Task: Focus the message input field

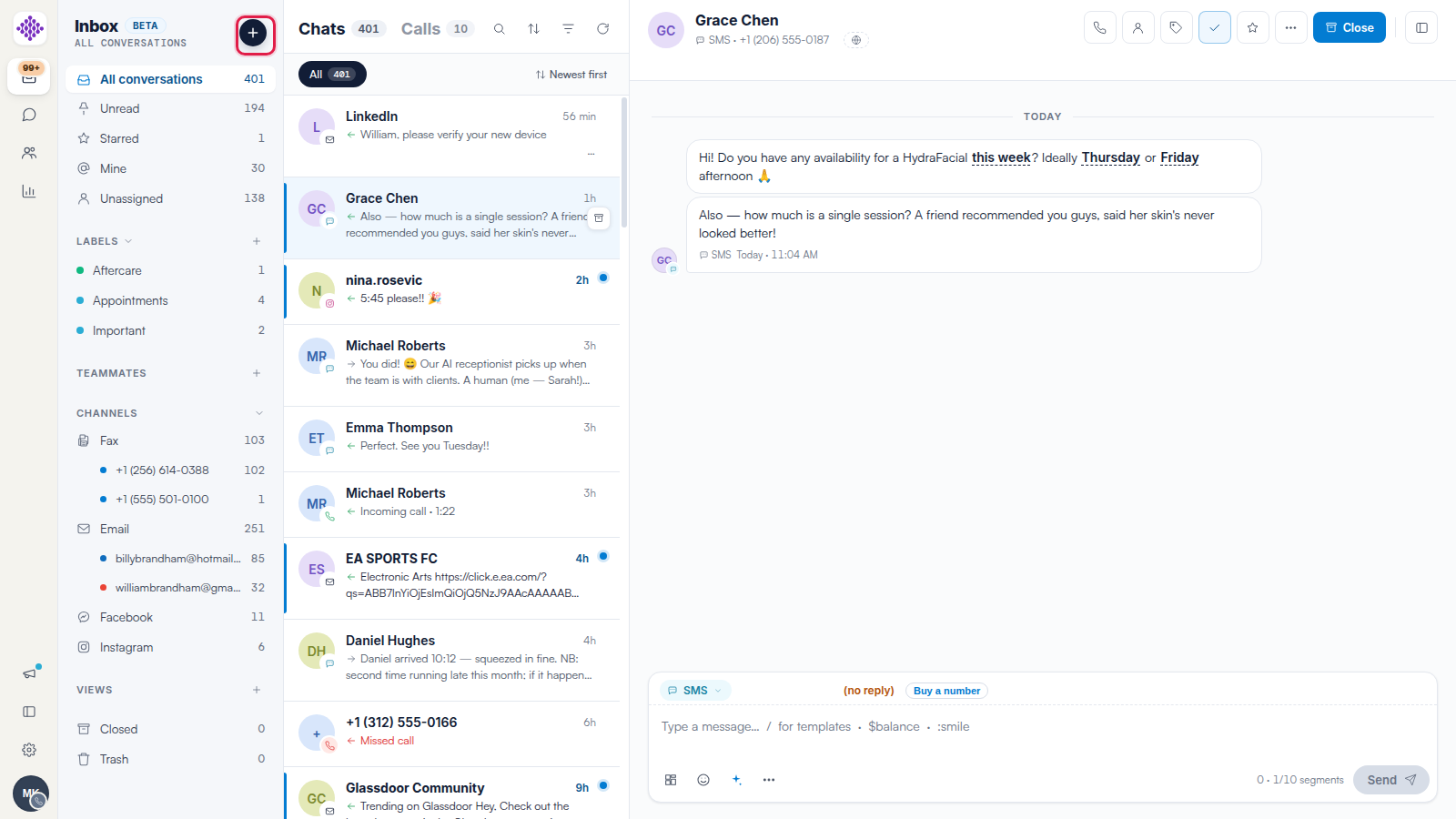Action: 1042,727
